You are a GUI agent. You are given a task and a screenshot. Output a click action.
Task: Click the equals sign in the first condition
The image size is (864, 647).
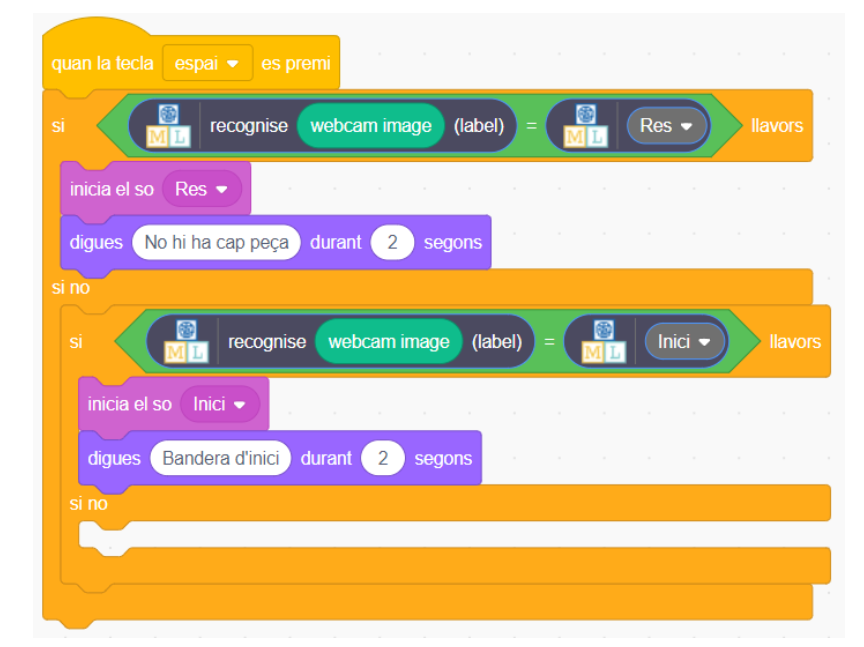click(x=532, y=126)
